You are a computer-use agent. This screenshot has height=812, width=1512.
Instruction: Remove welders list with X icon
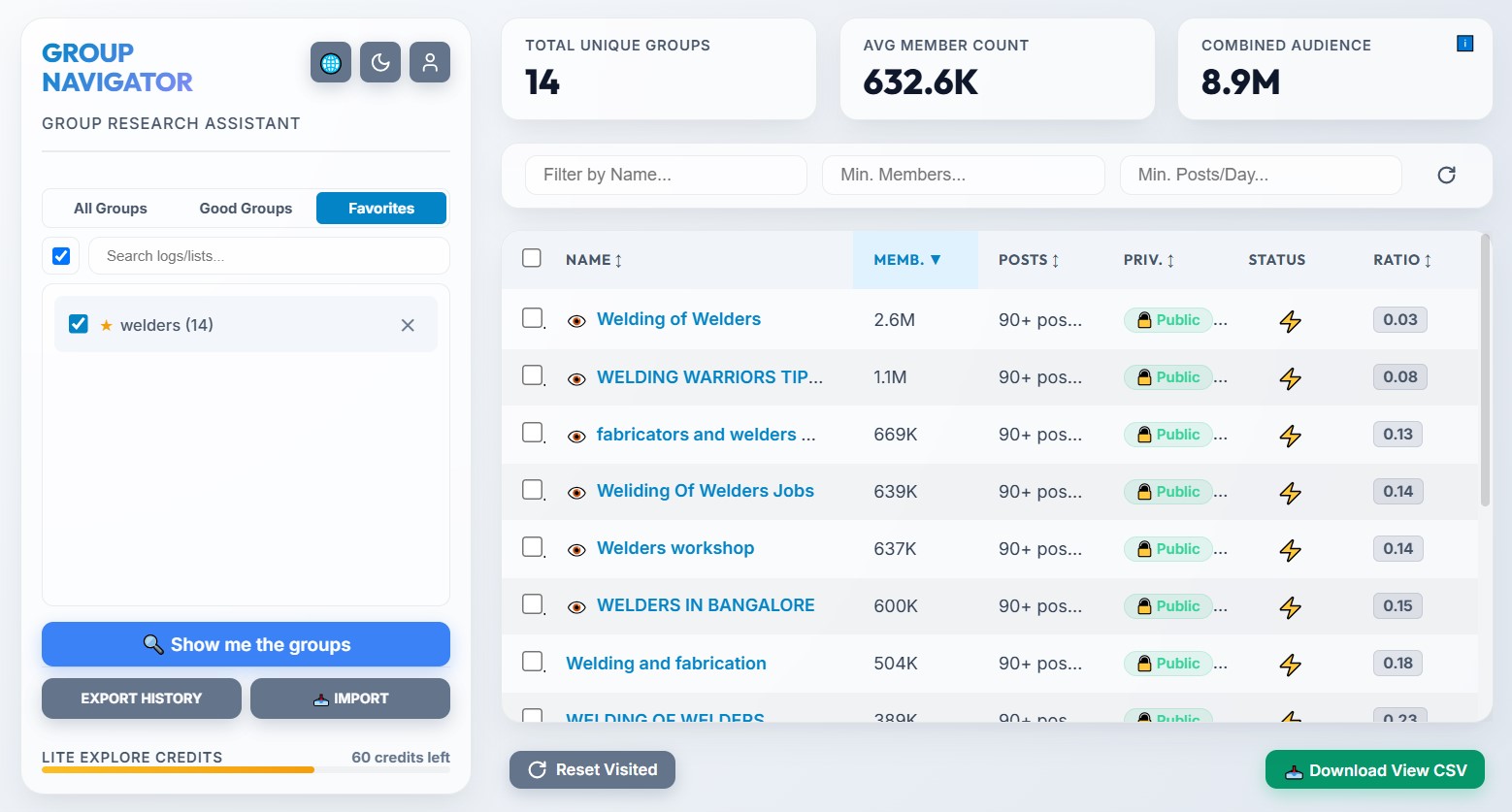408,325
